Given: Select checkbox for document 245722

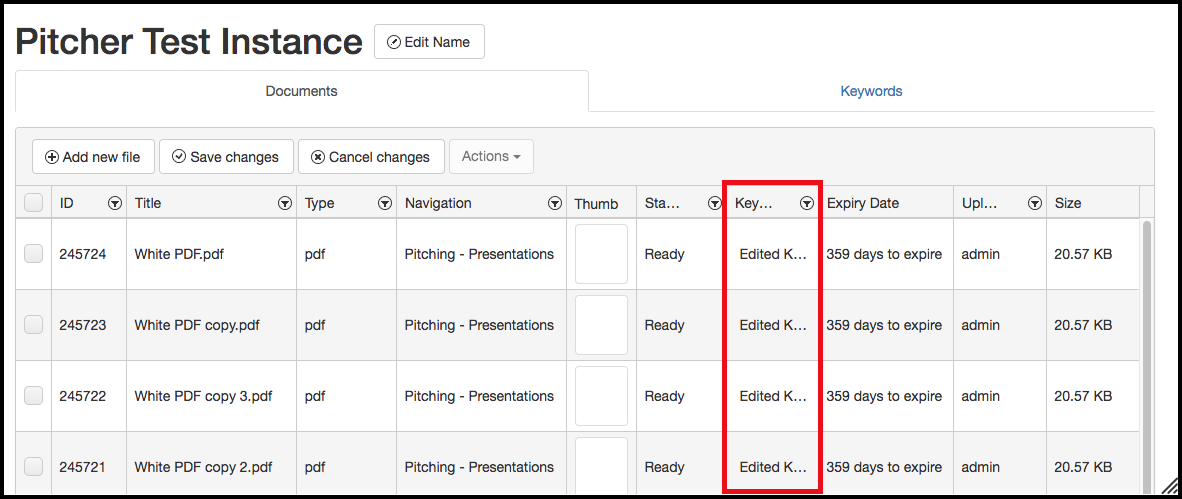Looking at the screenshot, I should pos(34,396).
